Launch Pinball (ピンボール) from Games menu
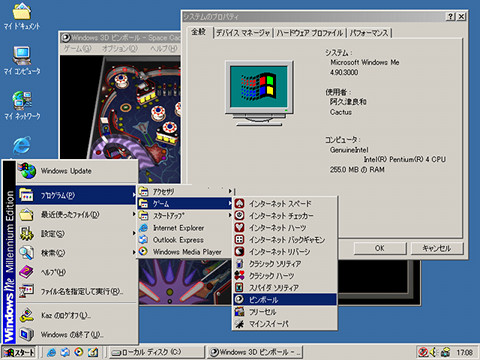This screenshot has height=360, width=480. (285, 299)
